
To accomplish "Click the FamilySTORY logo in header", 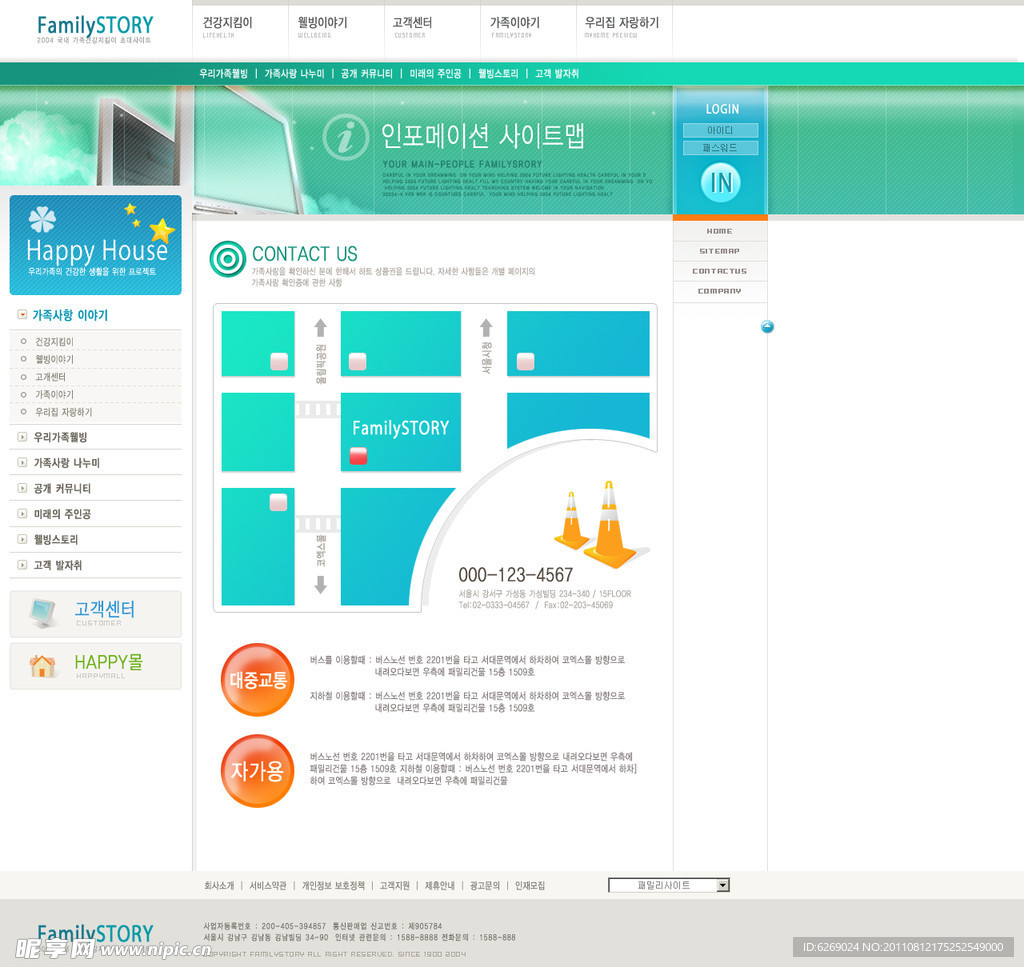I will click(95, 29).
